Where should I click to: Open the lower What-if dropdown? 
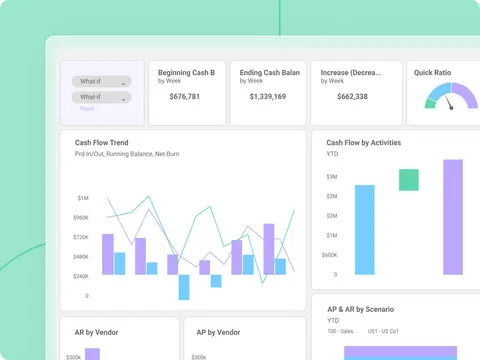coord(102,97)
